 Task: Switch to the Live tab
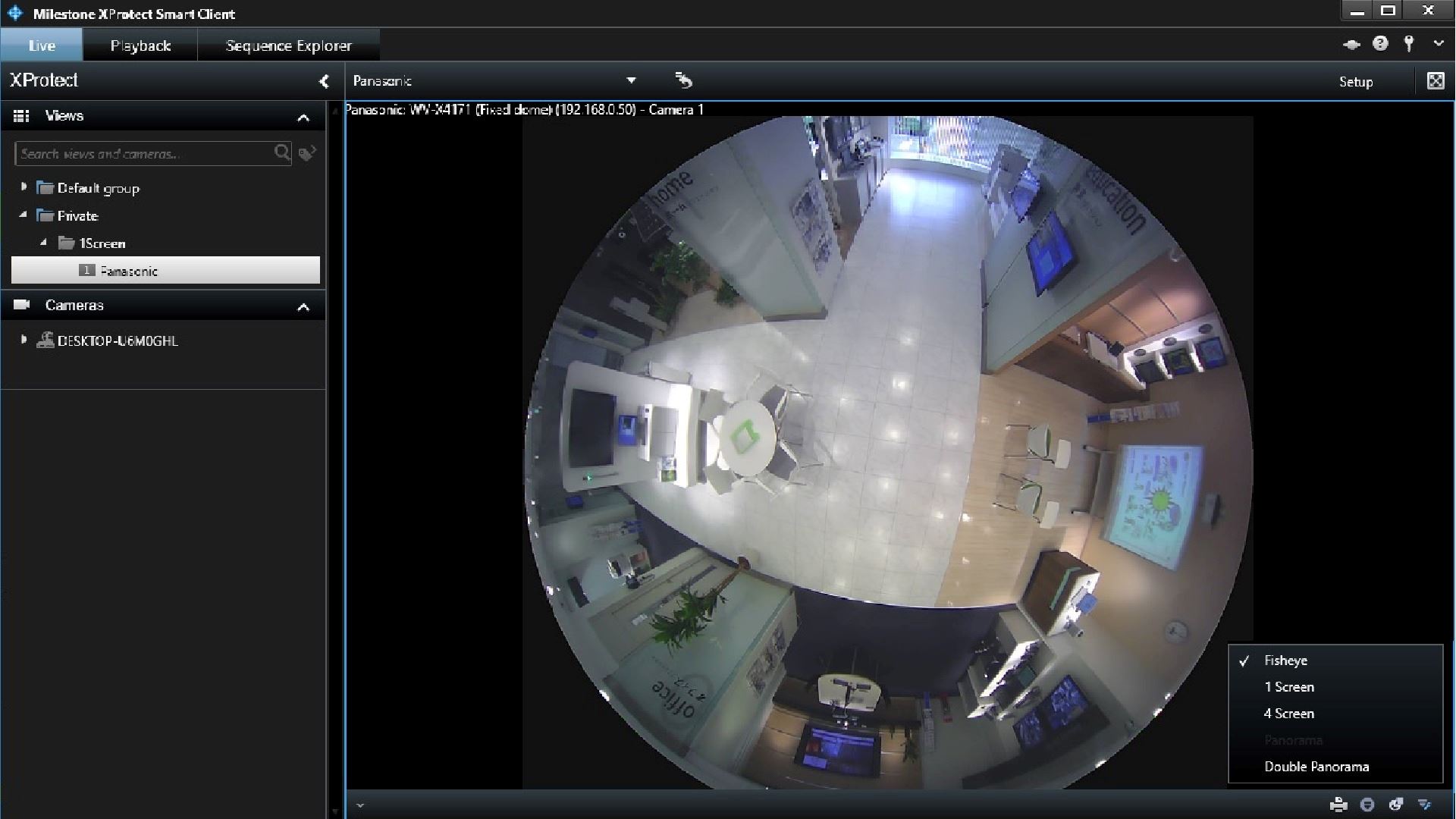tap(42, 45)
